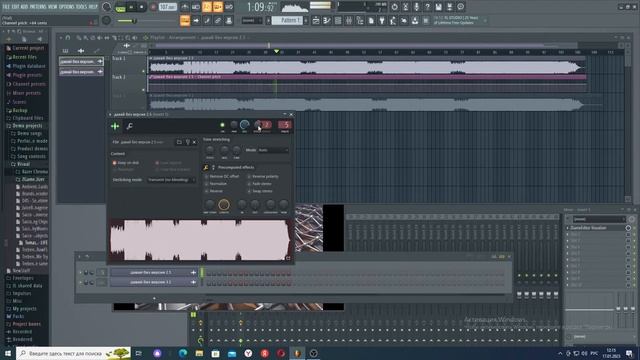Click the sampler waveform preview
The image size is (640, 360).
click(200, 240)
